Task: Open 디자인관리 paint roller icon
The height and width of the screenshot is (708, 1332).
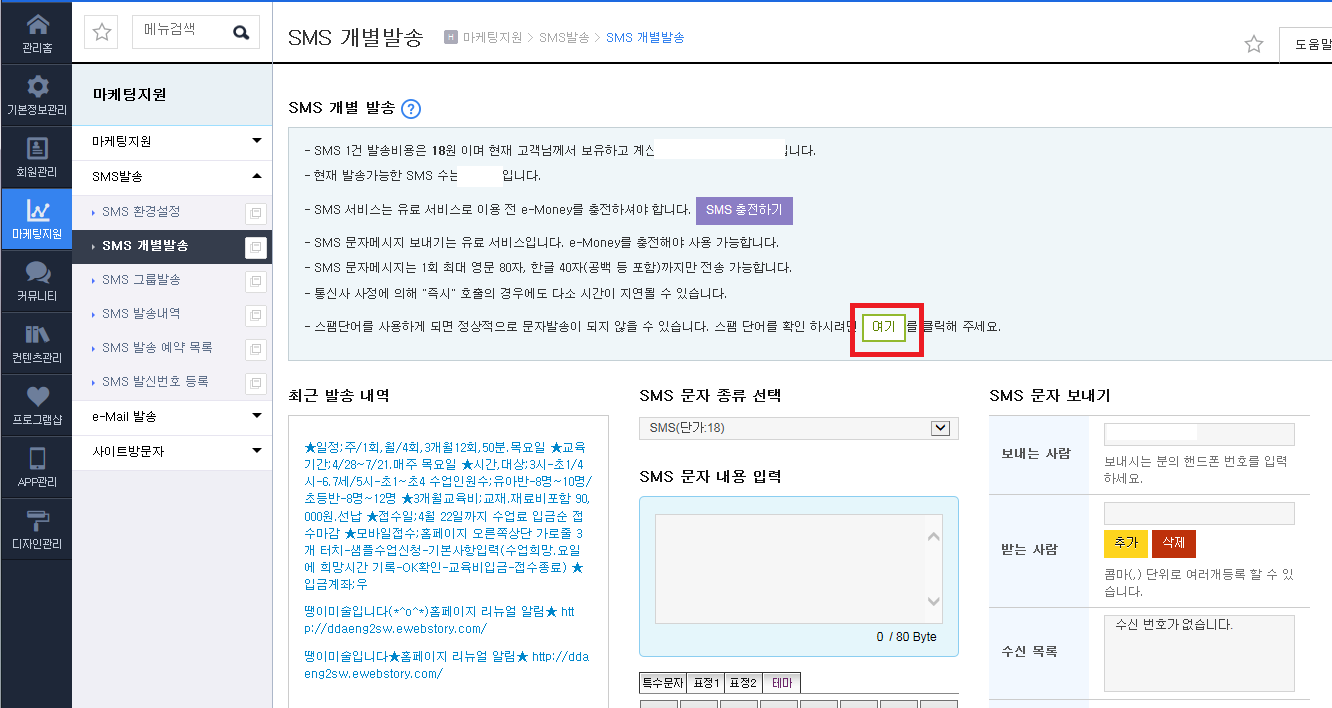Action: click(37, 520)
